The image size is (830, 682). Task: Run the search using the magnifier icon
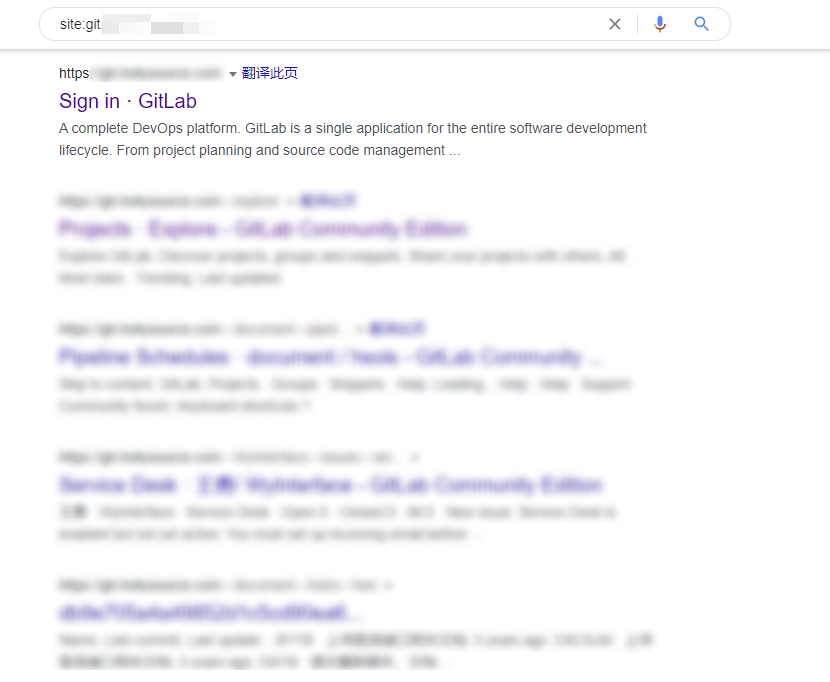click(700, 24)
